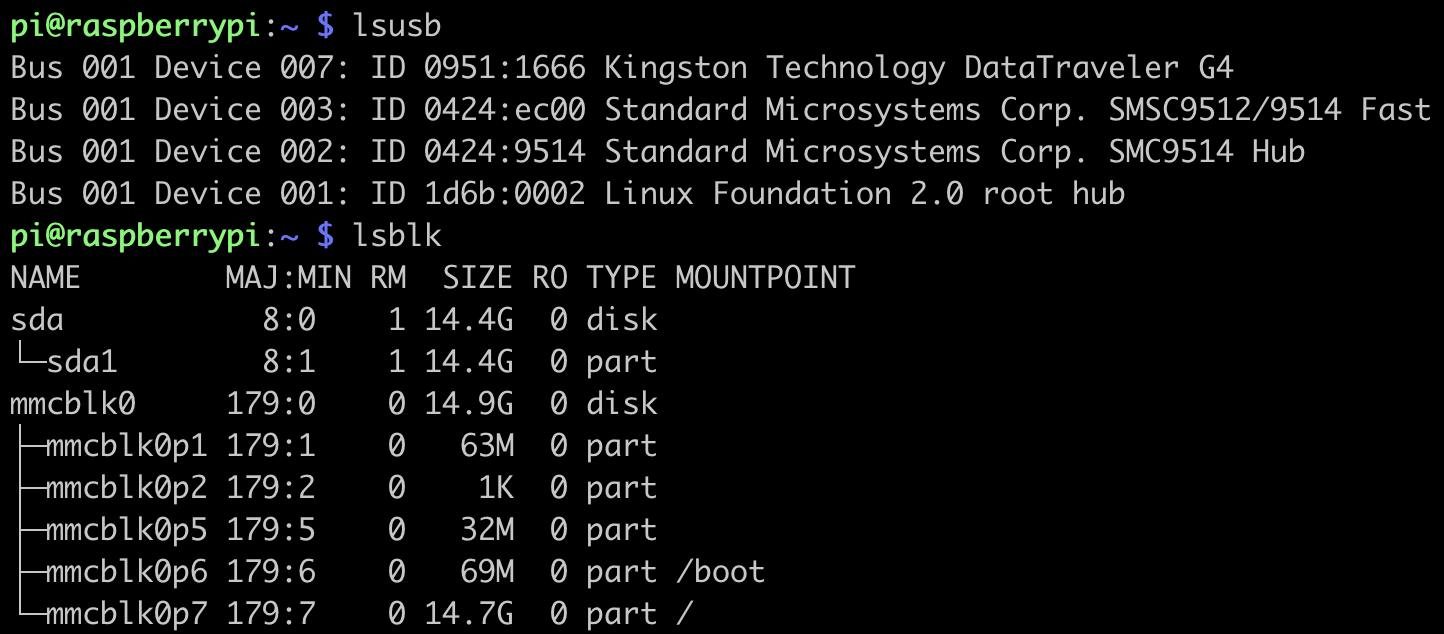Click the SMC9514 Hub text
This screenshot has height=634, width=1444.
tap(1205, 152)
